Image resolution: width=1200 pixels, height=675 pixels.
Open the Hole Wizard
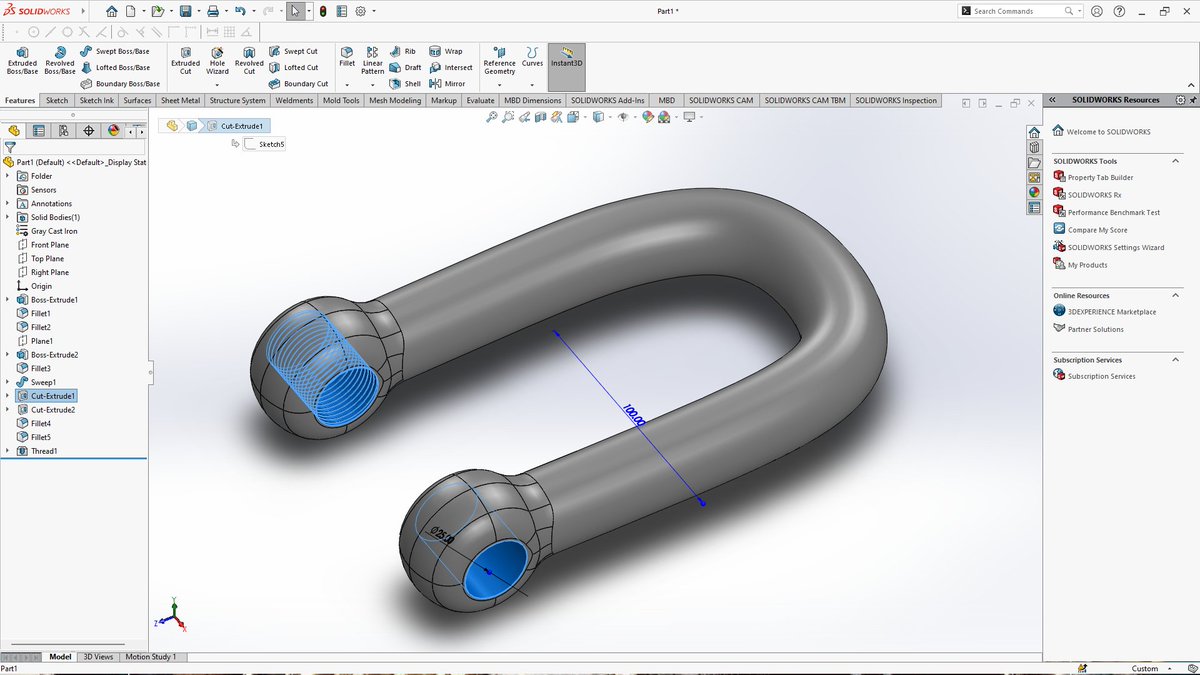pyautogui.click(x=217, y=61)
